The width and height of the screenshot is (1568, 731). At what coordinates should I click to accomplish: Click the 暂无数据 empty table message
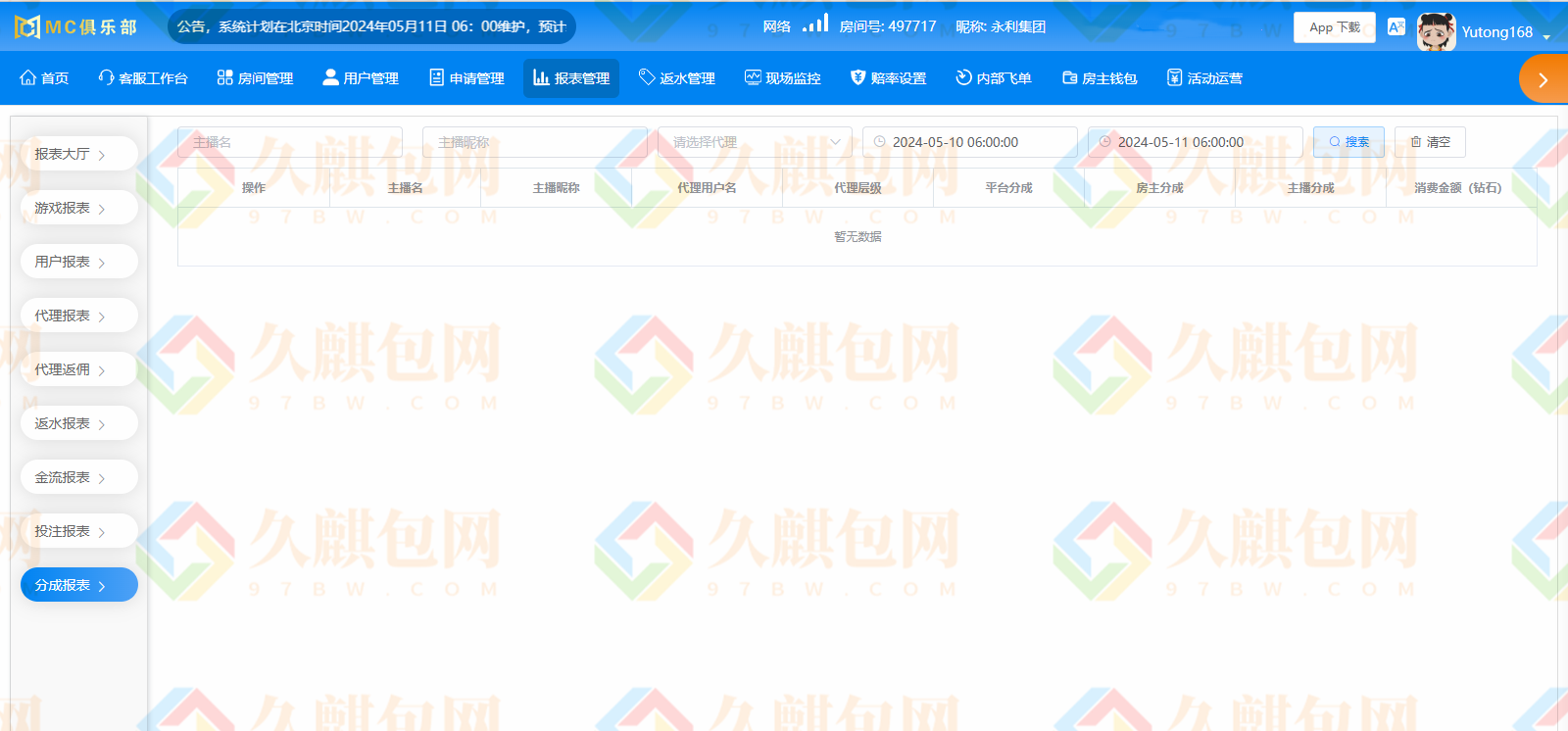coord(857,237)
